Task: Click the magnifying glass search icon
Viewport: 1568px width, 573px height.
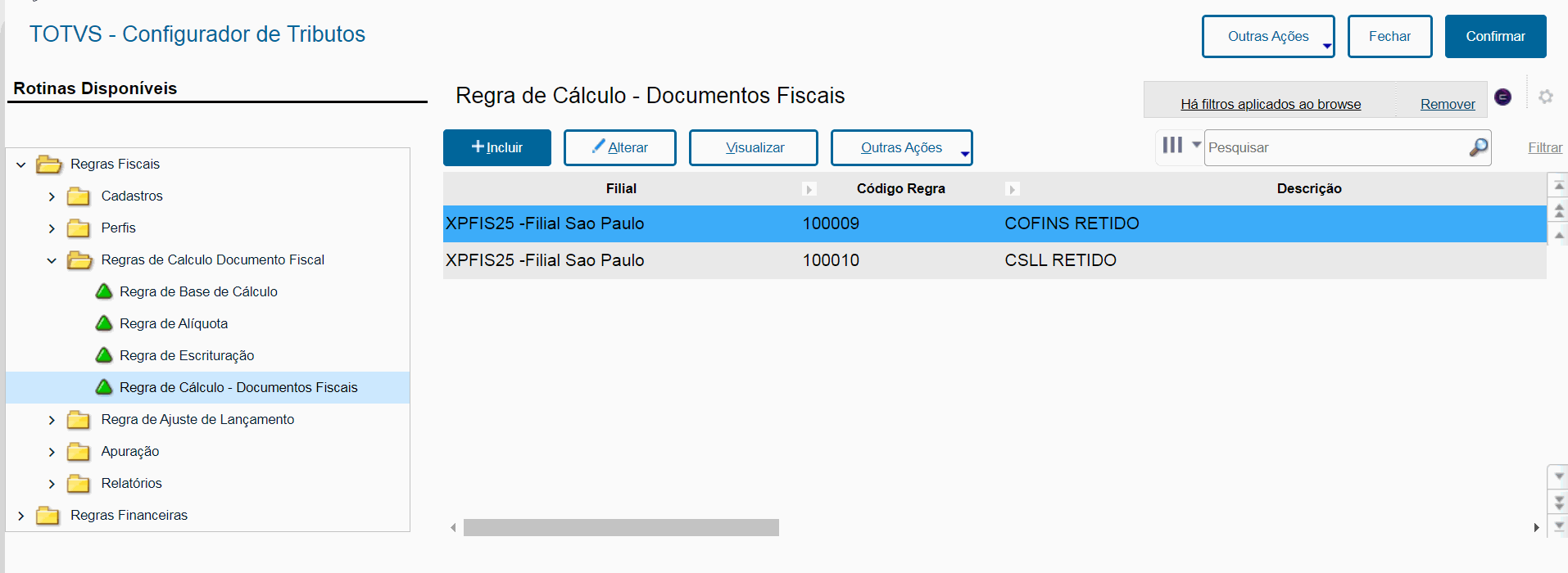Action: (x=1478, y=147)
